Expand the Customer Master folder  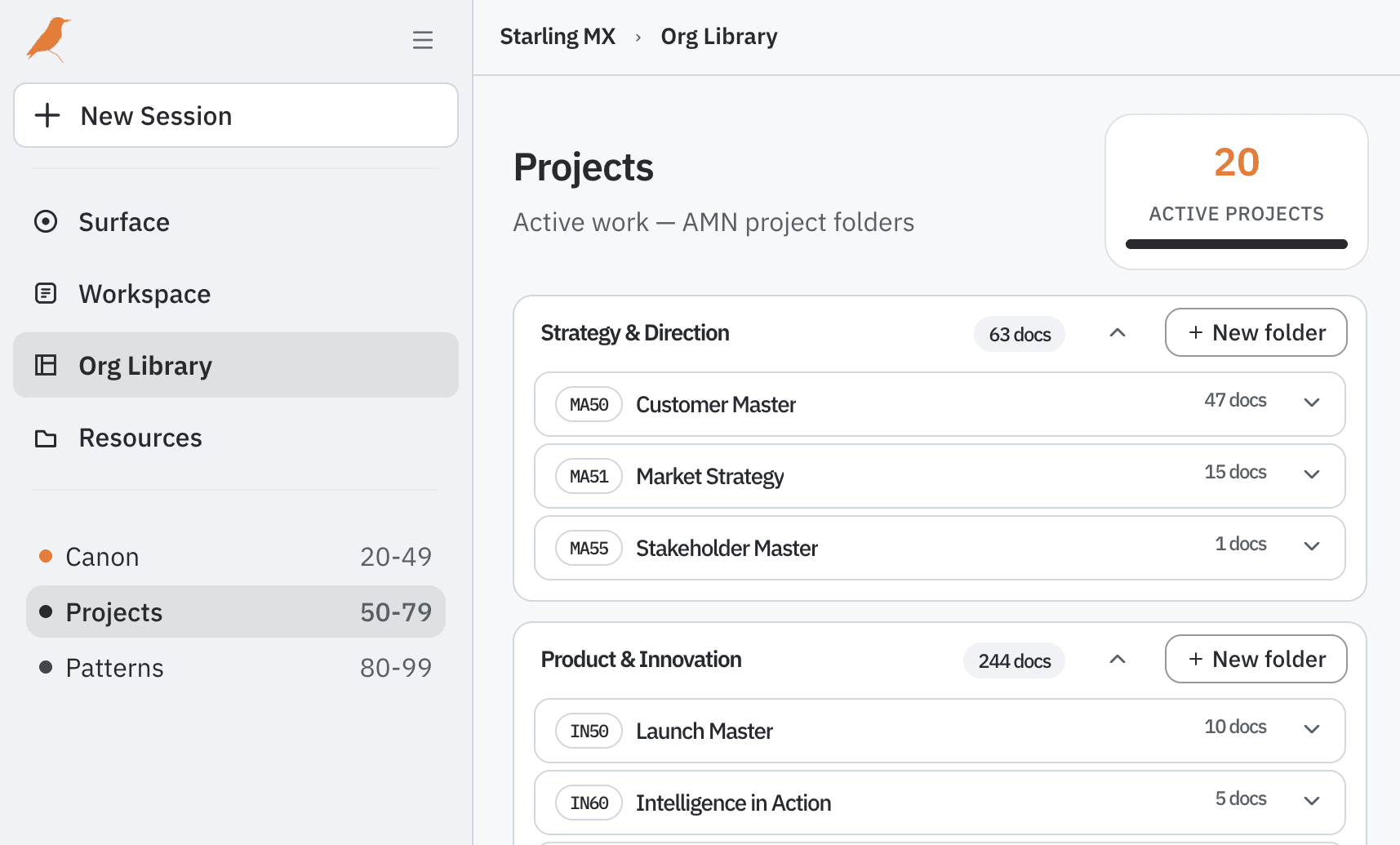coord(1312,402)
